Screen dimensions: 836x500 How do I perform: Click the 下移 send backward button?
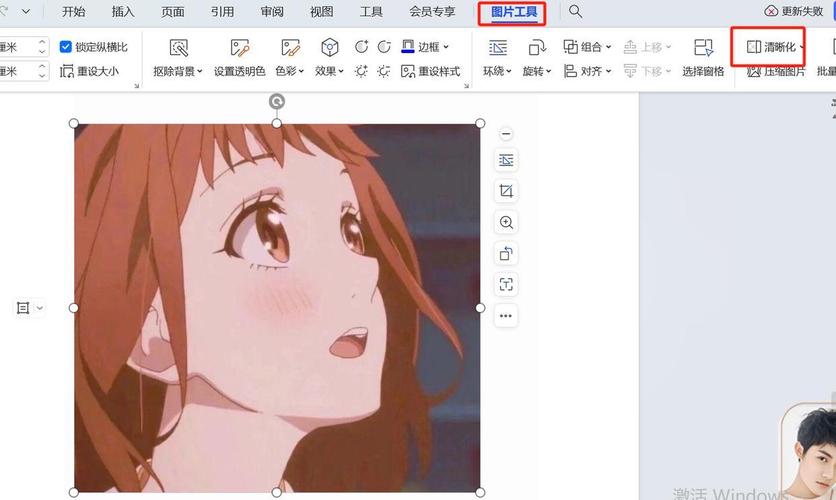click(x=647, y=71)
